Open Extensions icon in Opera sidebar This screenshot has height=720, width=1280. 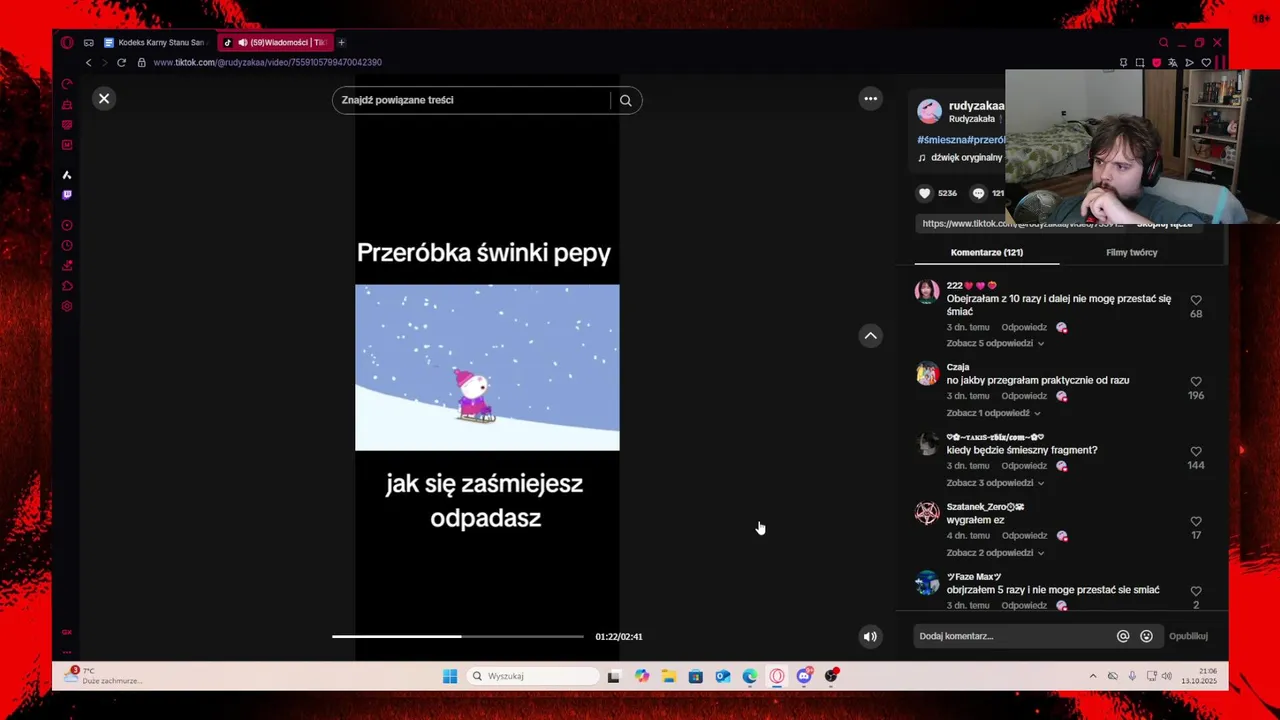click(x=67, y=287)
